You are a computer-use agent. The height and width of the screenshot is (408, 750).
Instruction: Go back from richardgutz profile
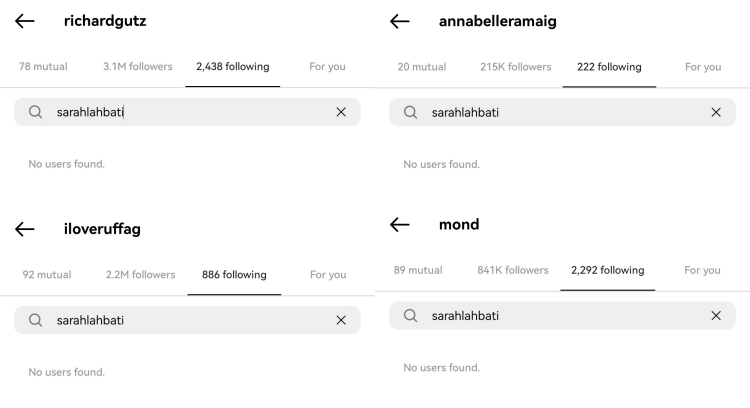point(25,21)
